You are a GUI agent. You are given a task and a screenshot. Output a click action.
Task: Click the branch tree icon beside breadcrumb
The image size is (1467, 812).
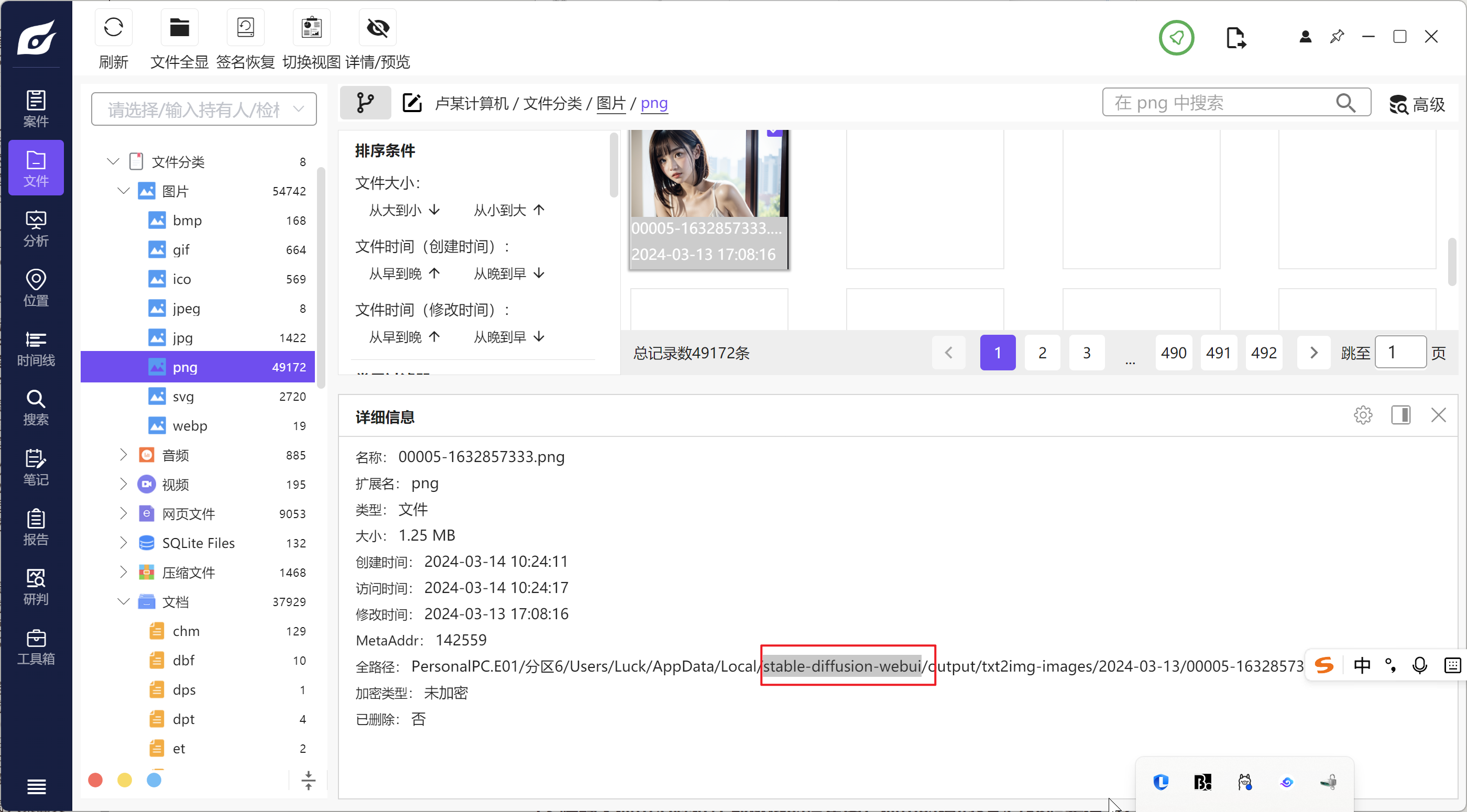pos(365,103)
